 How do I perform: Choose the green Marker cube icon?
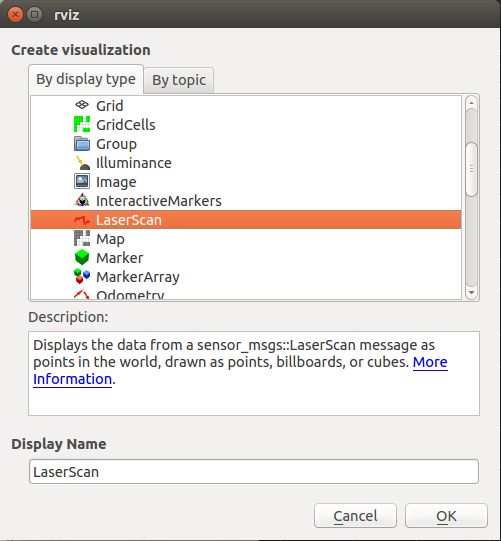point(82,257)
